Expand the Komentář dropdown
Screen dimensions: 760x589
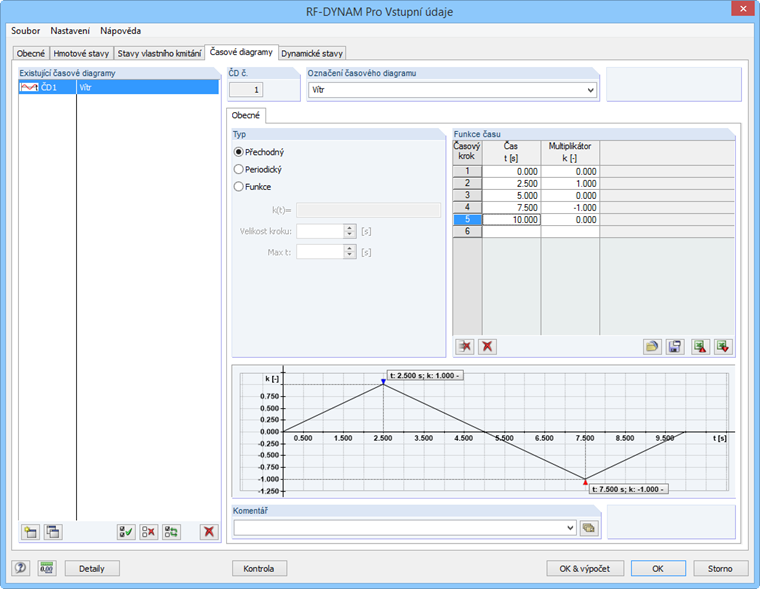point(570,527)
